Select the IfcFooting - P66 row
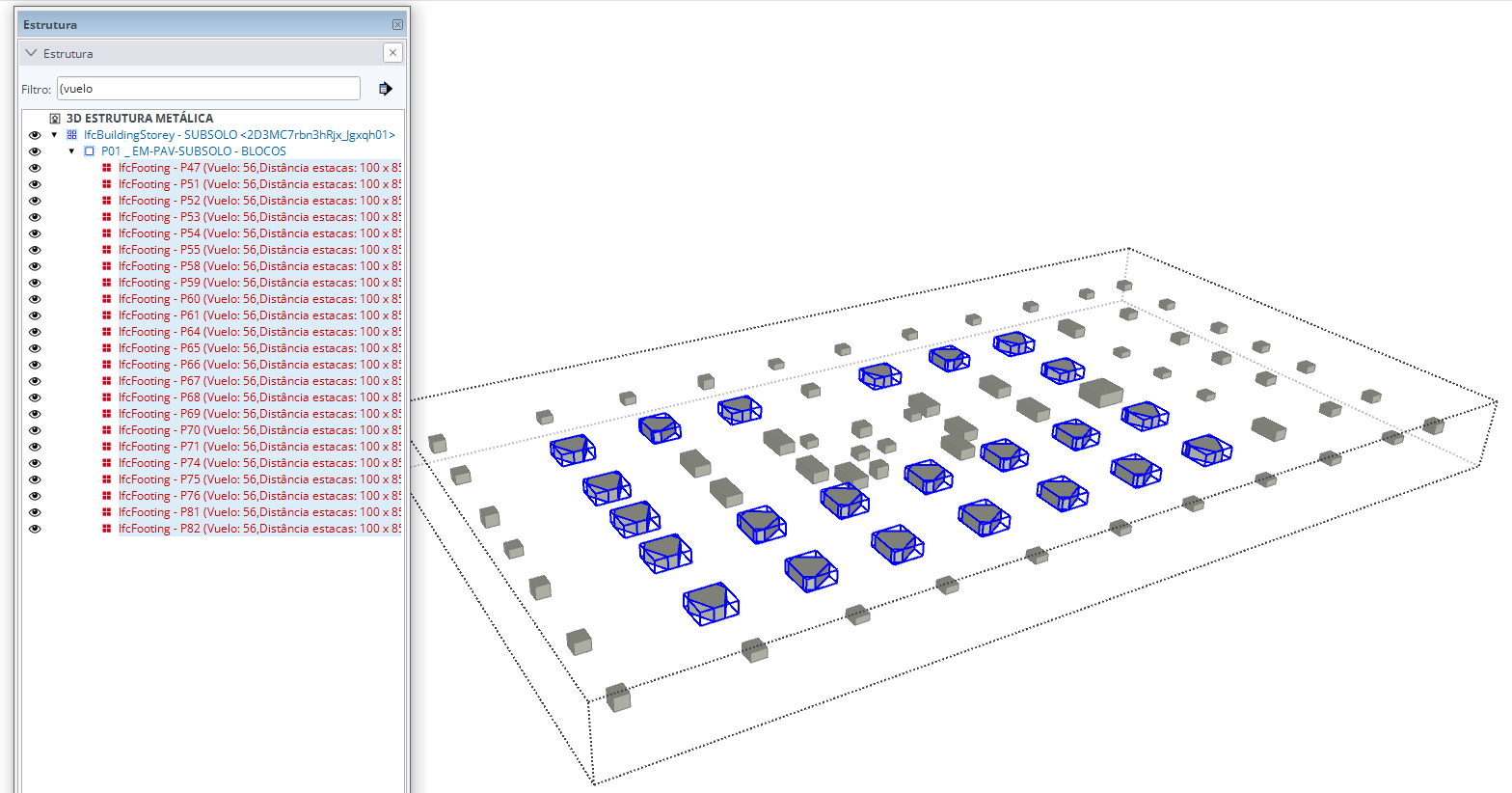The width and height of the screenshot is (1512, 793). click(259, 365)
